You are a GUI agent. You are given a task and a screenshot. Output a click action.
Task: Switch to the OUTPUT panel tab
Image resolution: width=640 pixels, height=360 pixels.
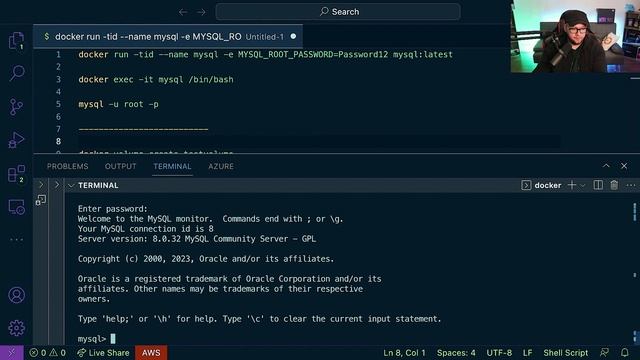point(120,167)
